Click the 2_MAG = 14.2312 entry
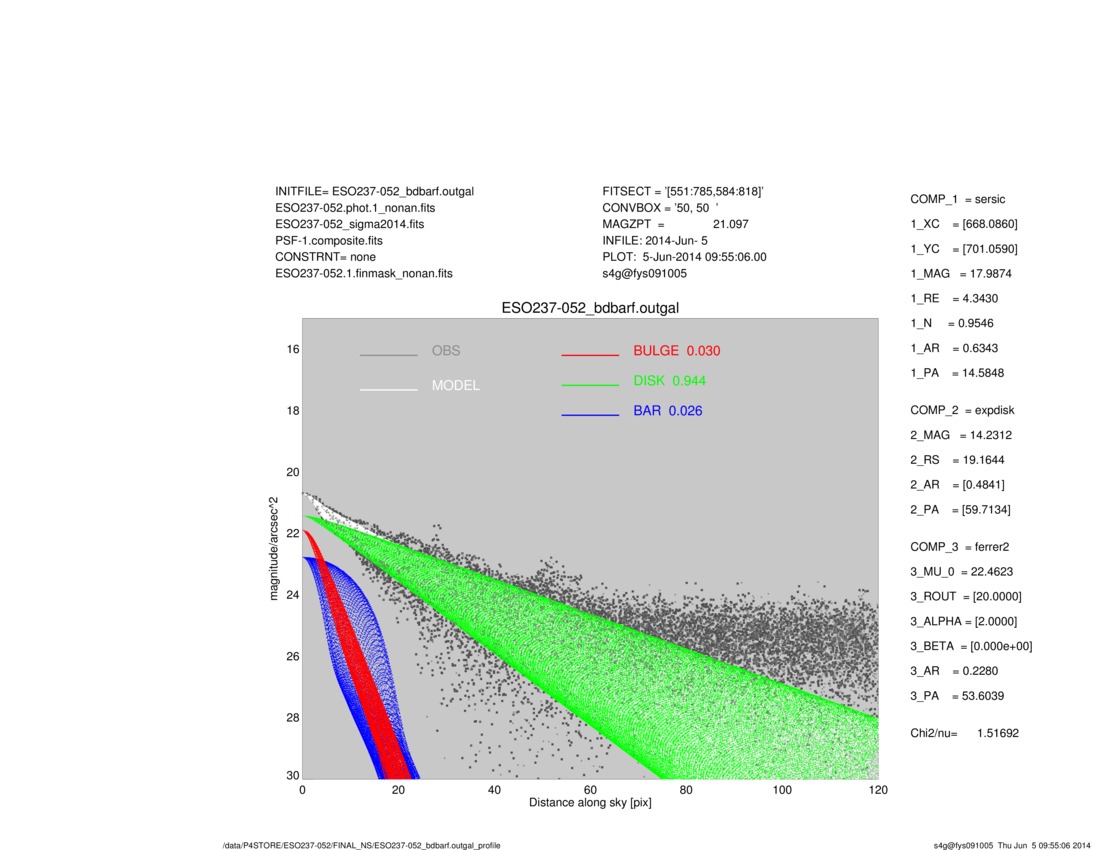This screenshot has width=1100, height=850. (961, 435)
